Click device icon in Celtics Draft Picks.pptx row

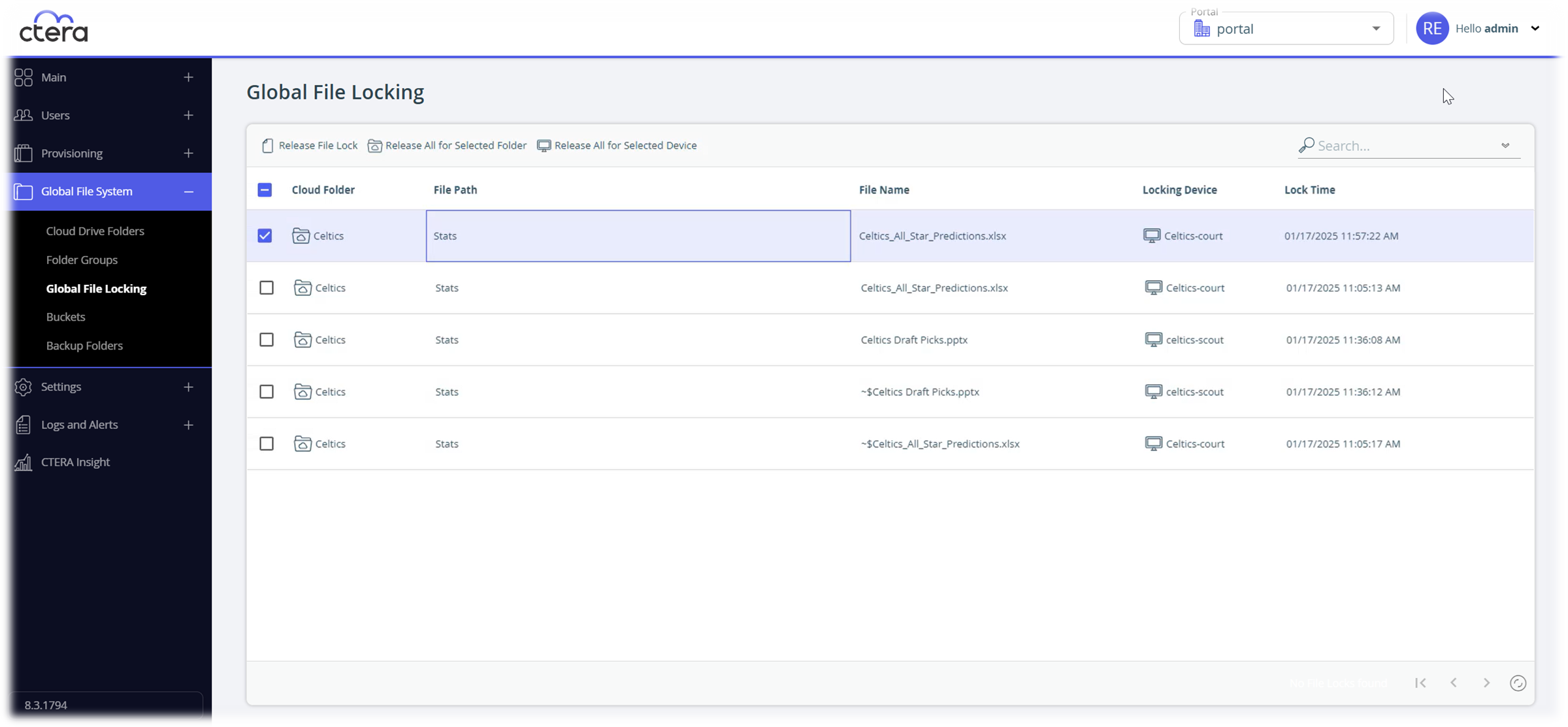click(x=1154, y=340)
